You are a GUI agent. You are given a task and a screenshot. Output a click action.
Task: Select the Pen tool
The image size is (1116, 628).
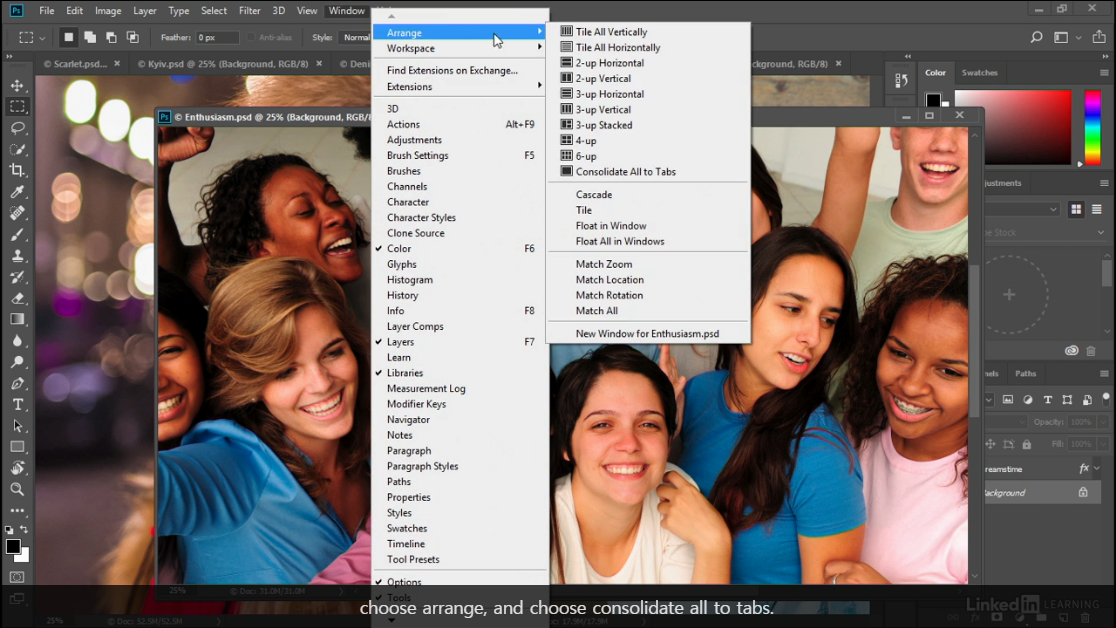tap(18, 383)
